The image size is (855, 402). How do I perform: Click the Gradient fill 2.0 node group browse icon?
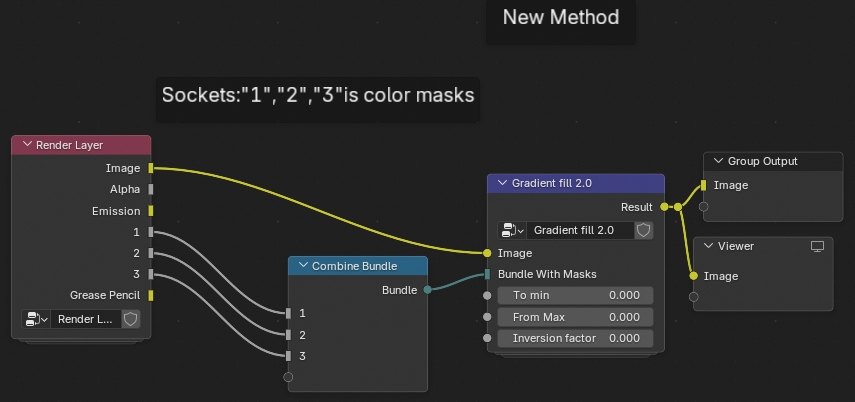[x=511, y=230]
